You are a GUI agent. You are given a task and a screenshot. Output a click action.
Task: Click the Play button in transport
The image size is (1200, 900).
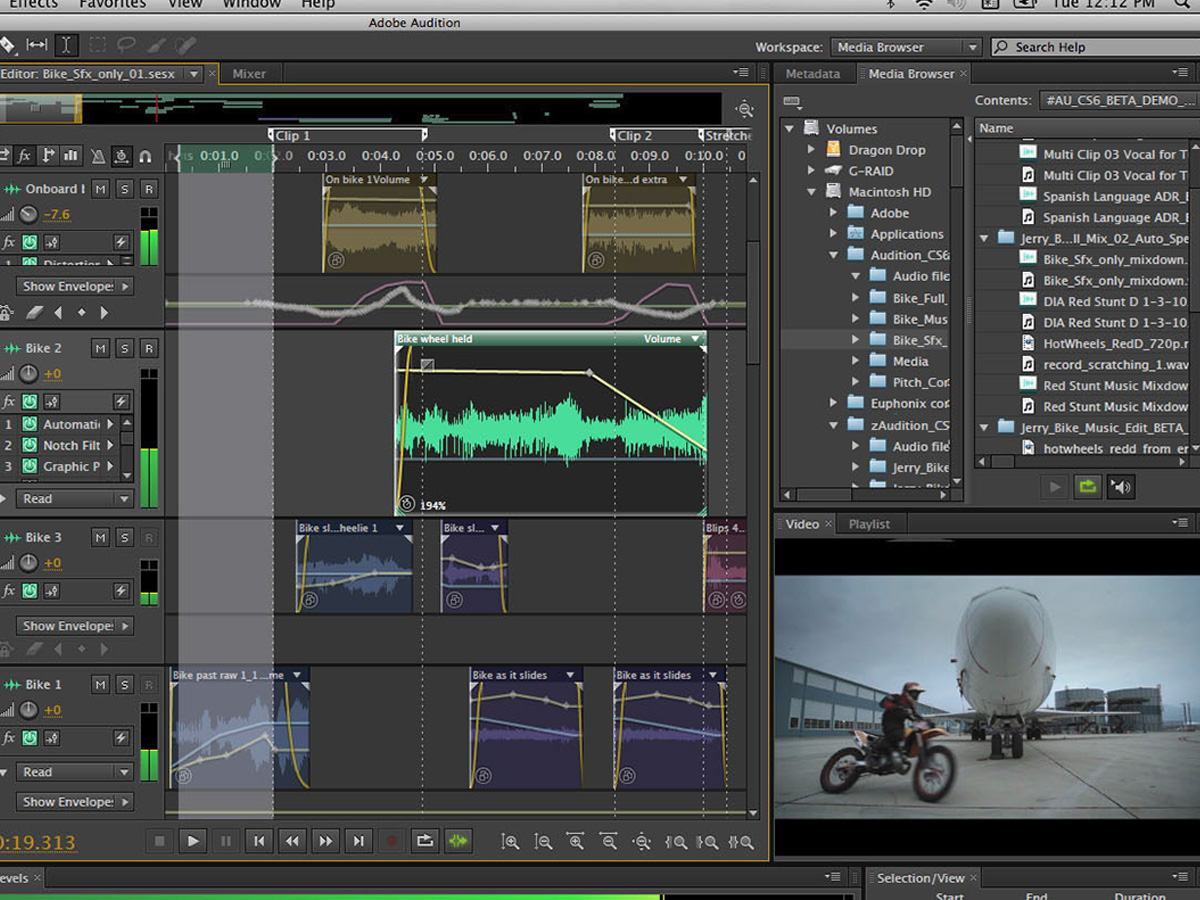[193, 841]
